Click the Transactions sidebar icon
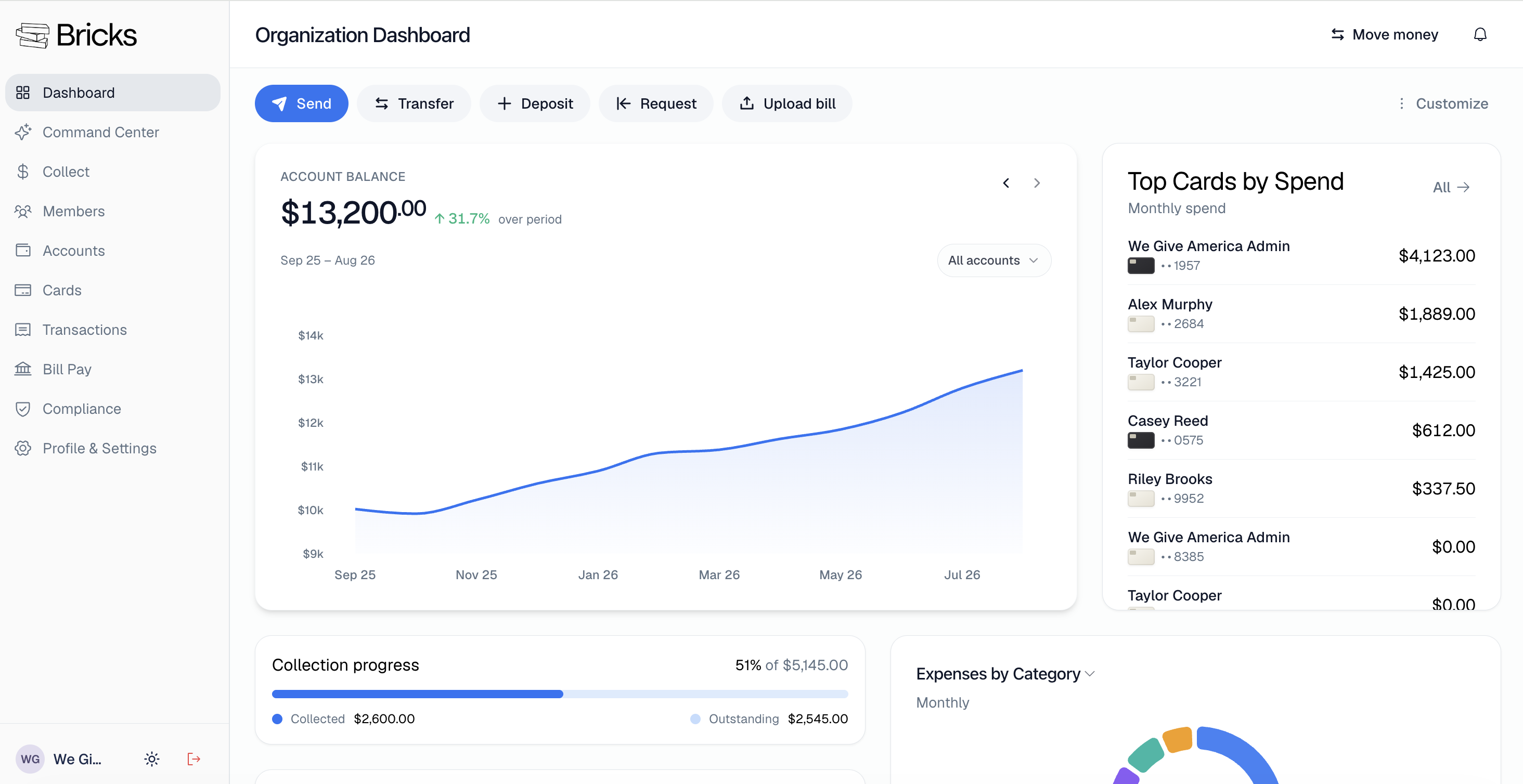 click(23, 330)
